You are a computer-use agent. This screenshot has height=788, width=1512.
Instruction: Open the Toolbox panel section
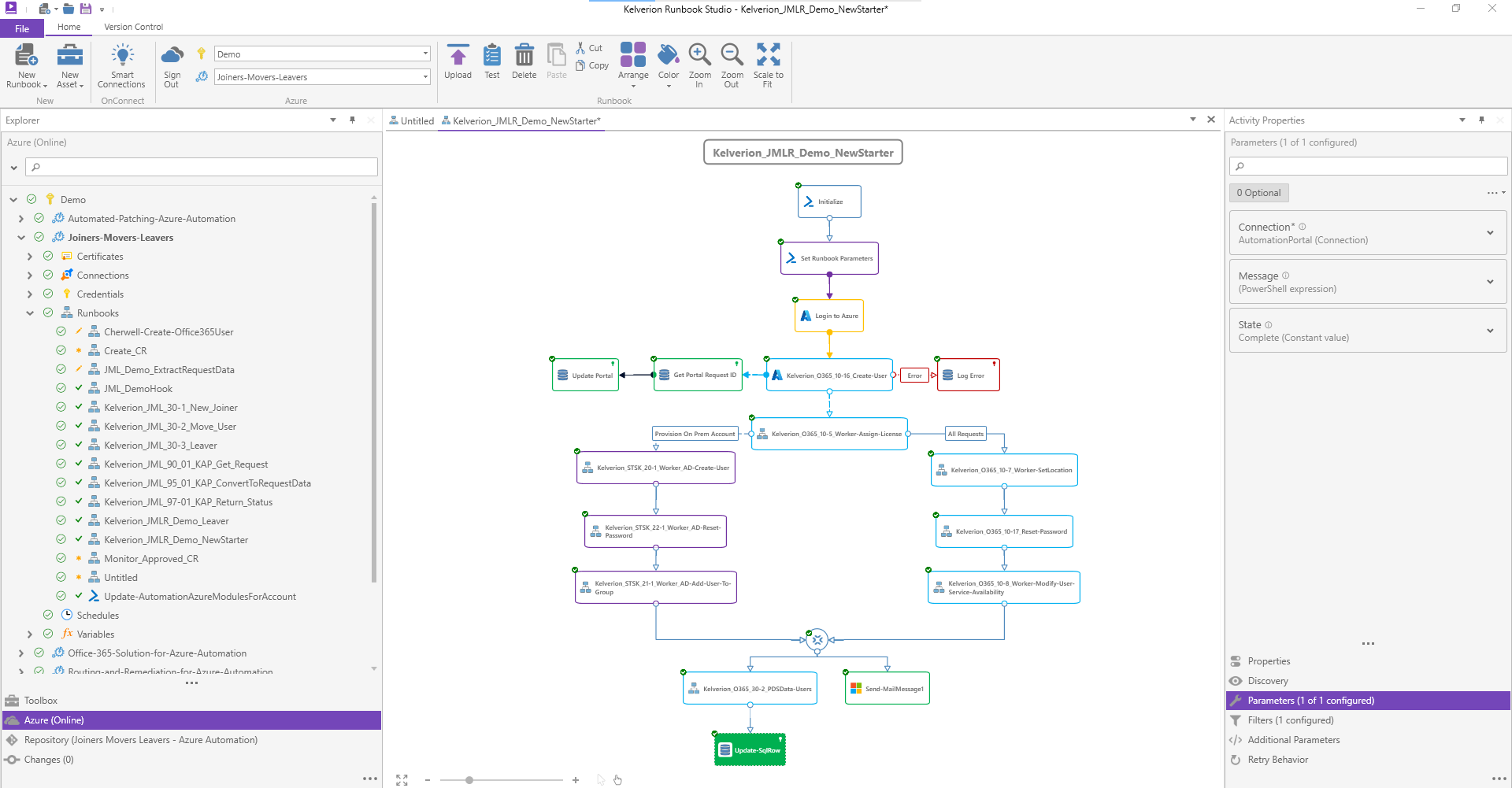(x=191, y=701)
